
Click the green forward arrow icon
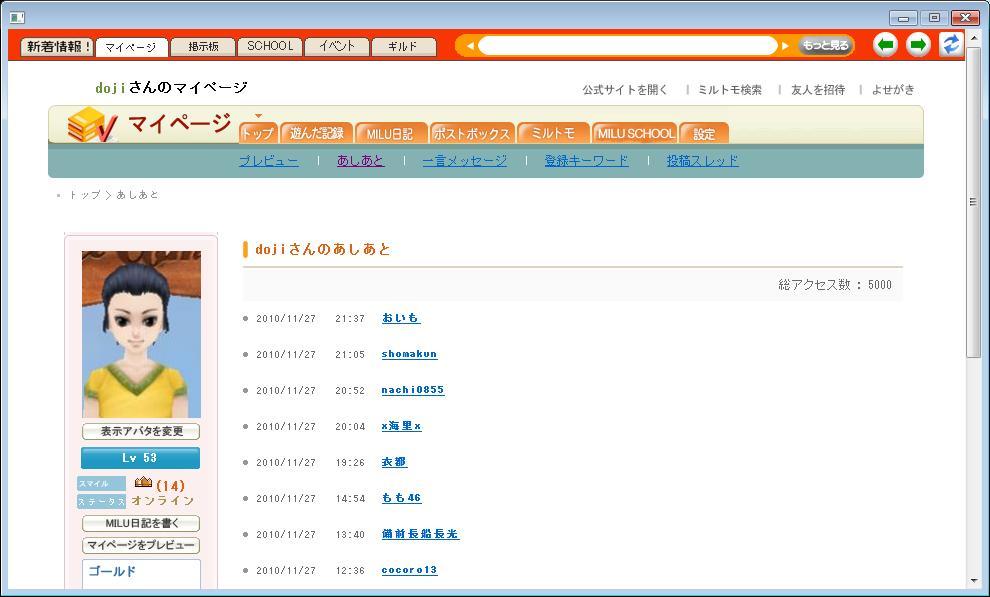[917, 45]
